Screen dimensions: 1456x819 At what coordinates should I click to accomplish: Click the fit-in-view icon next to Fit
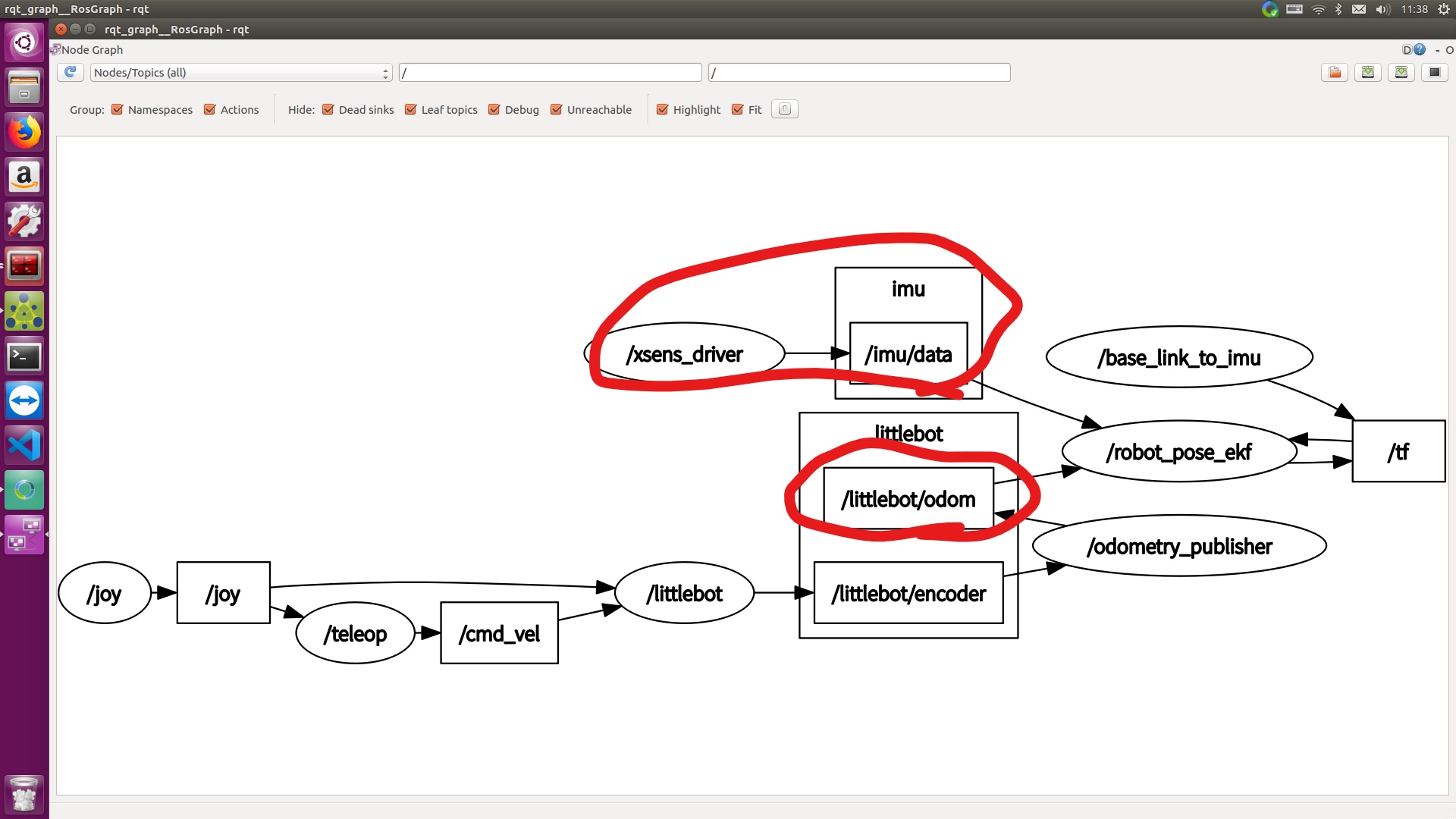[x=785, y=109]
